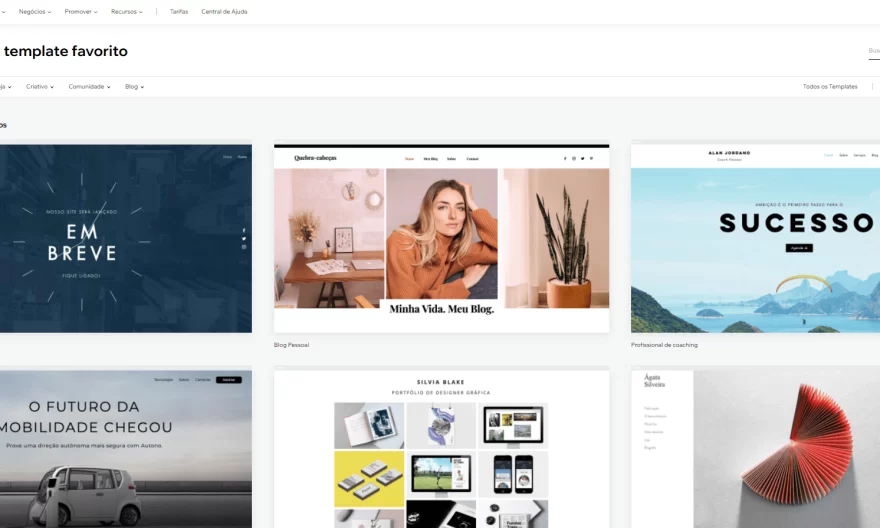
Task: Expand the Recursos dropdown in top navigation
Action: click(126, 12)
